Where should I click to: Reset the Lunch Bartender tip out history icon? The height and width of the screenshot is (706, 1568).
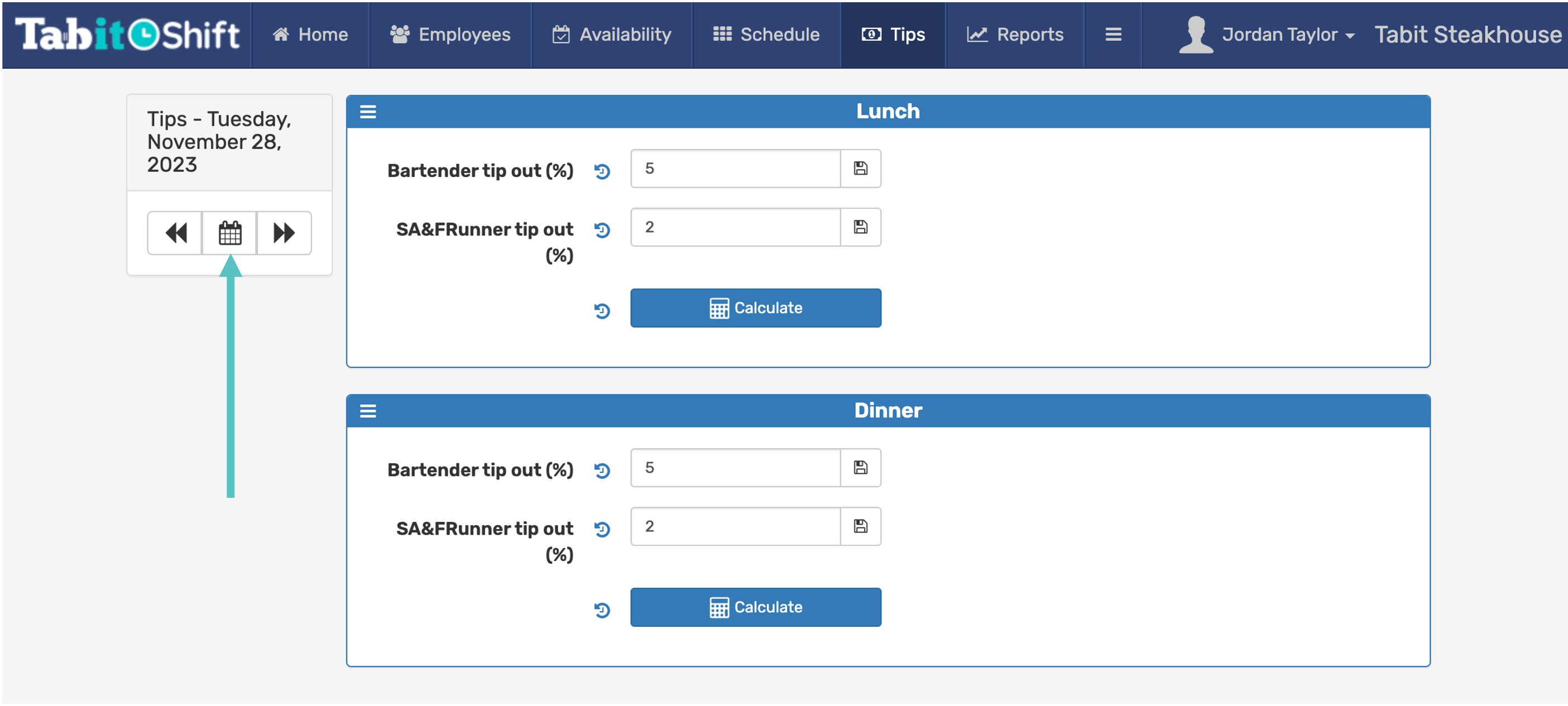click(x=602, y=172)
